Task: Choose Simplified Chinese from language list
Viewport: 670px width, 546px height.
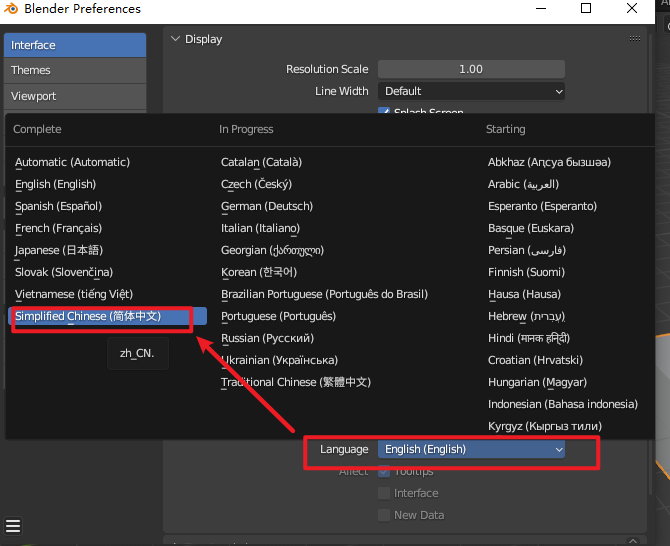Action: click(x=102, y=316)
